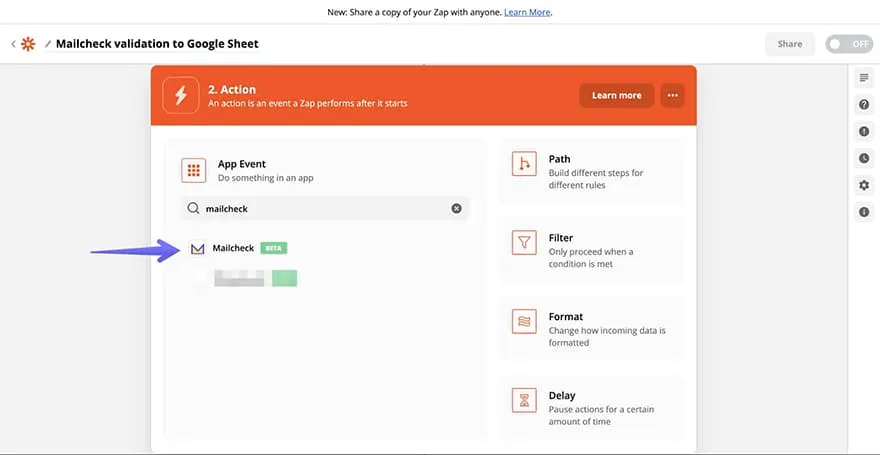The image size is (880, 455).
Task: Open the help question mark in sidebar
Action: pos(864,105)
